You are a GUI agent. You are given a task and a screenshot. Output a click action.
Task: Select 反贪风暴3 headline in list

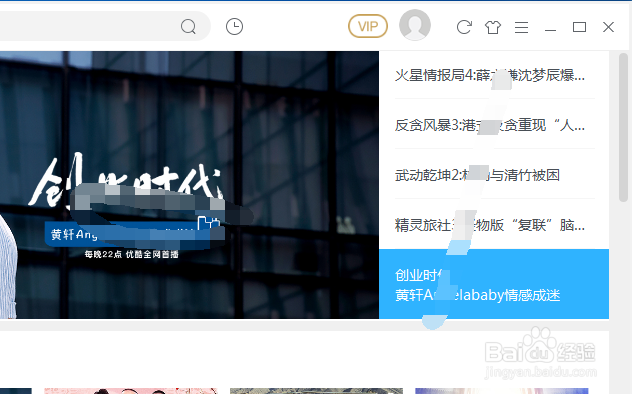click(x=490, y=125)
